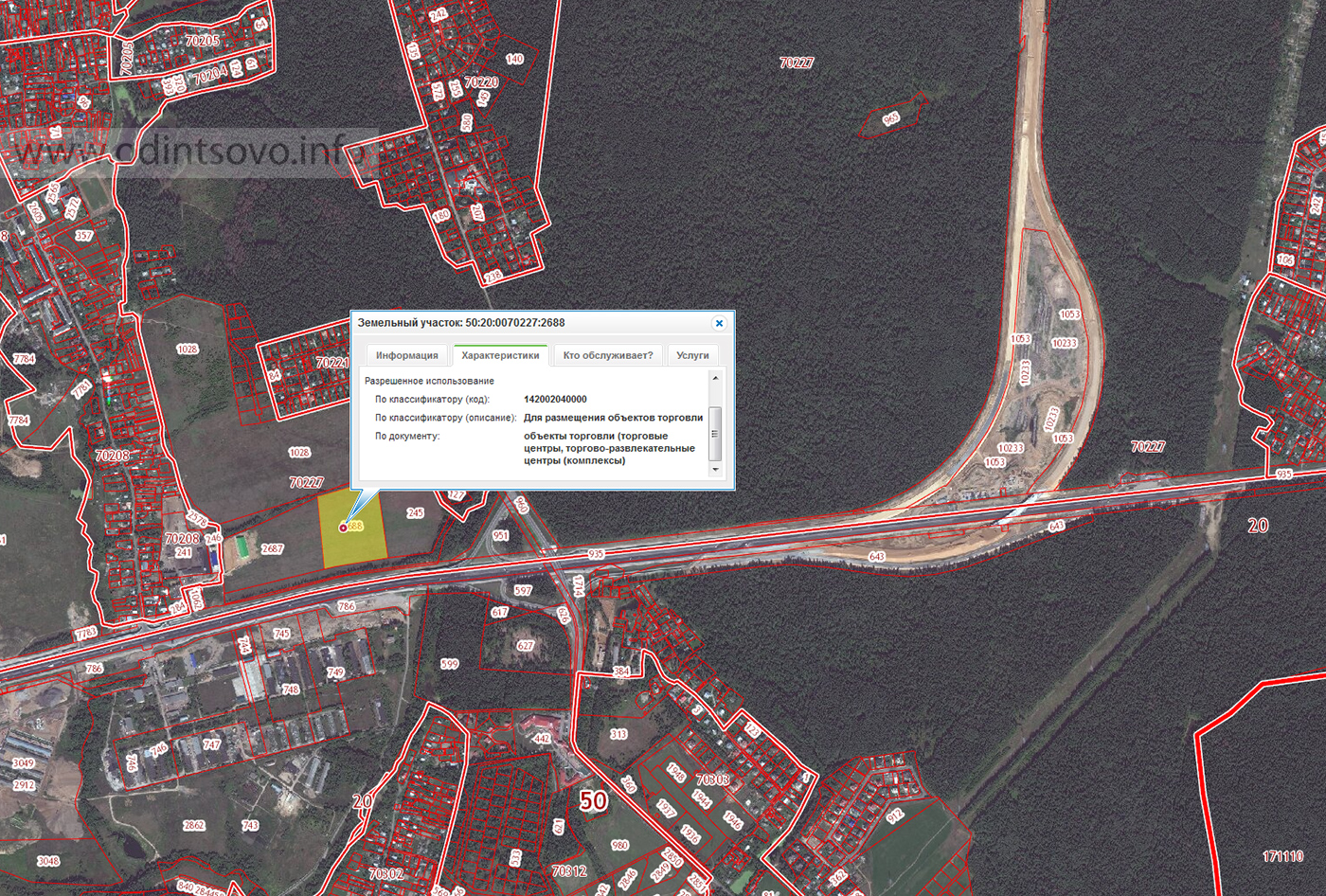
Task: Click 'Для размещения объектов торговли' description
Action: point(613,418)
